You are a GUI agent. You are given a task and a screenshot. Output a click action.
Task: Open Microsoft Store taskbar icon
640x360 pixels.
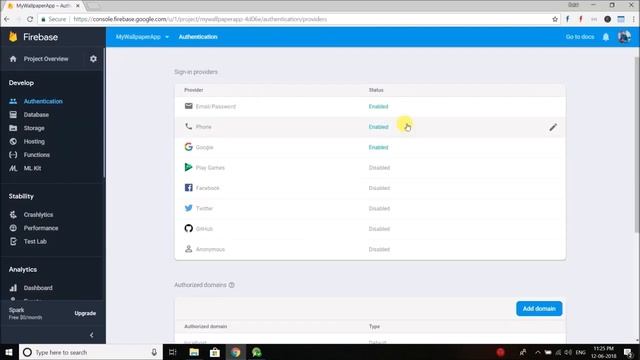[215, 352]
